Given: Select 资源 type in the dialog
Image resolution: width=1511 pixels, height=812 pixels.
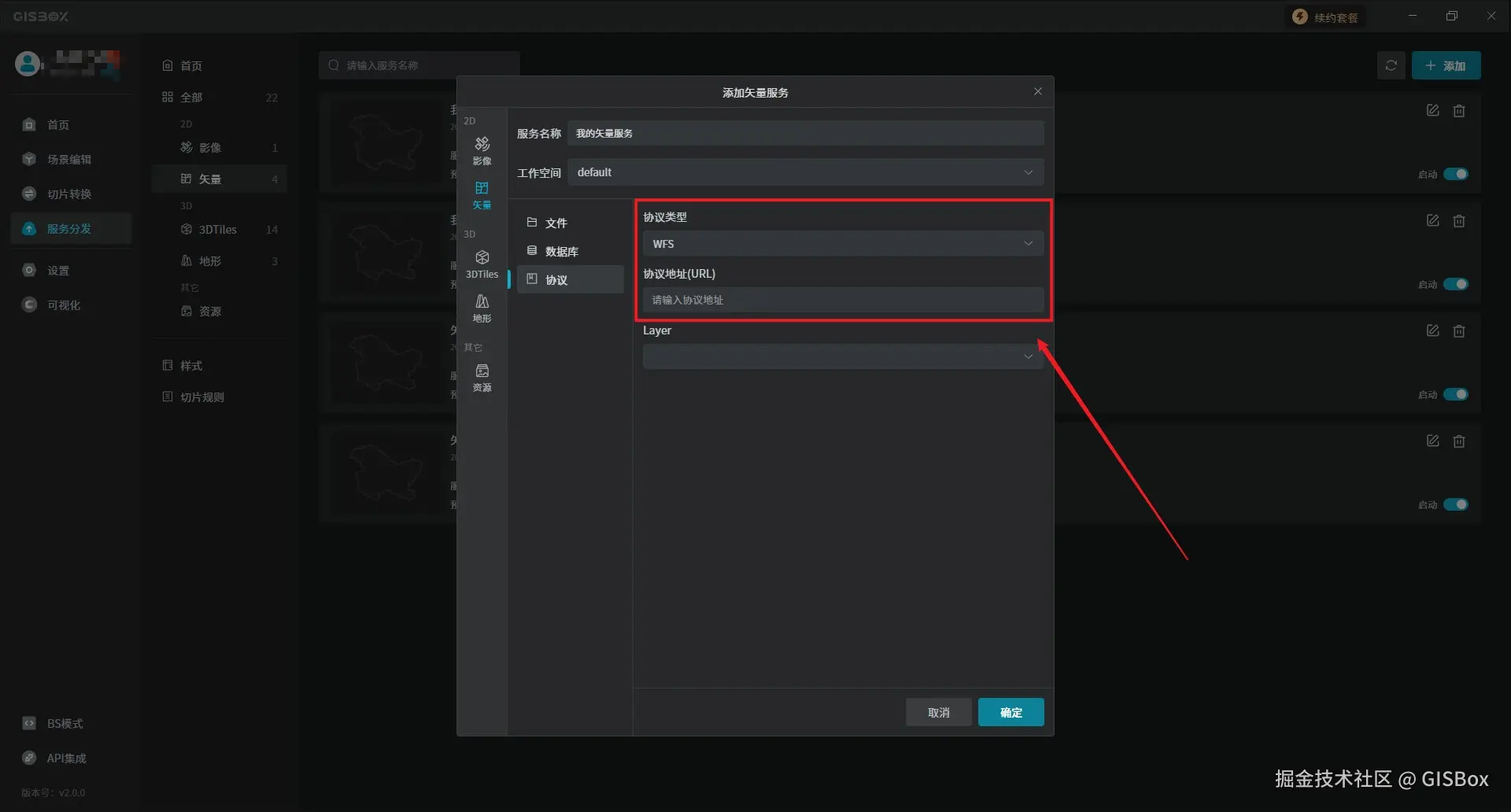Looking at the screenshot, I should pyautogui.click(x=482, y=378).
